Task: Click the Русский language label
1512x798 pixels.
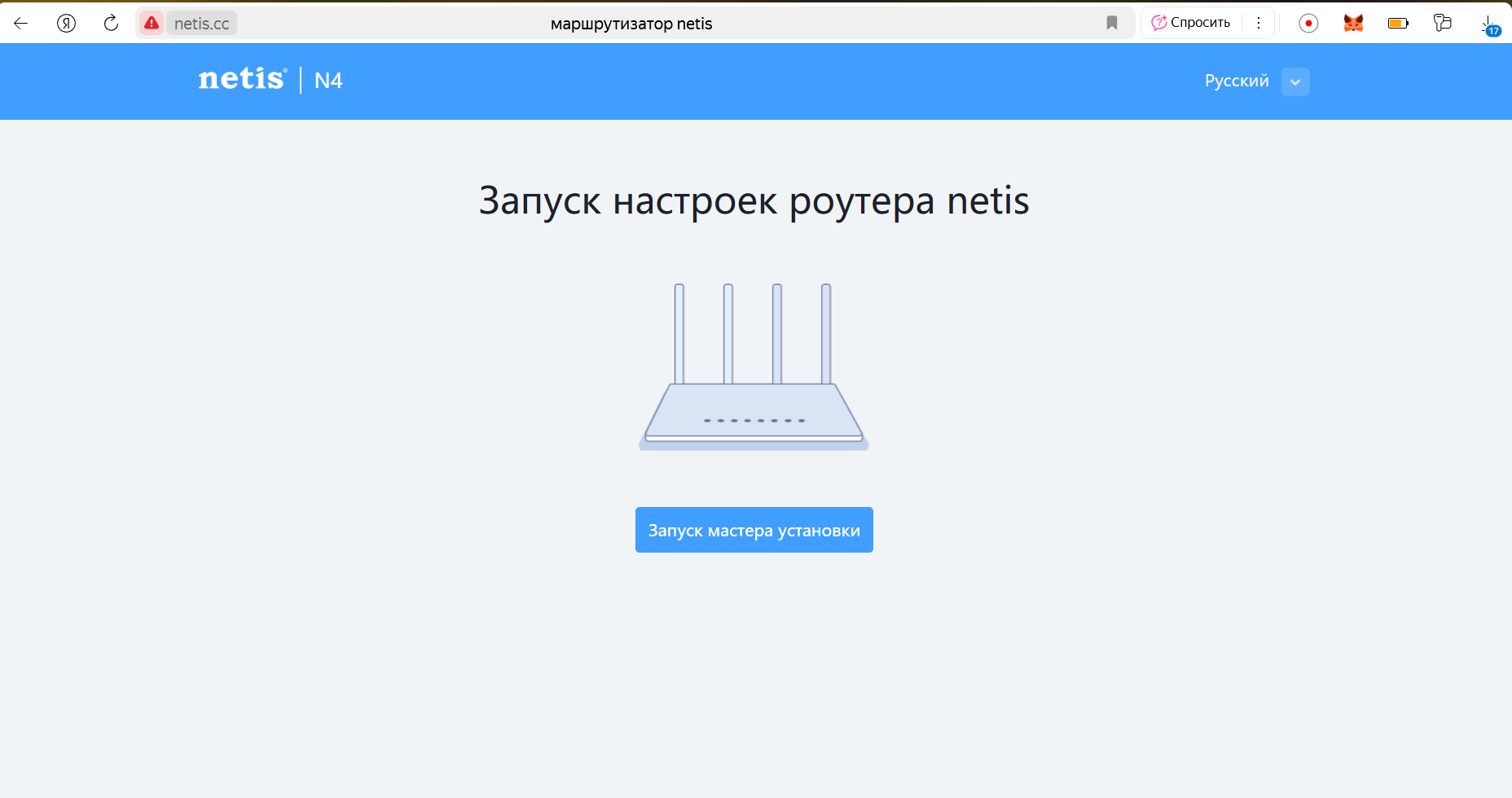Action: 1237,81
